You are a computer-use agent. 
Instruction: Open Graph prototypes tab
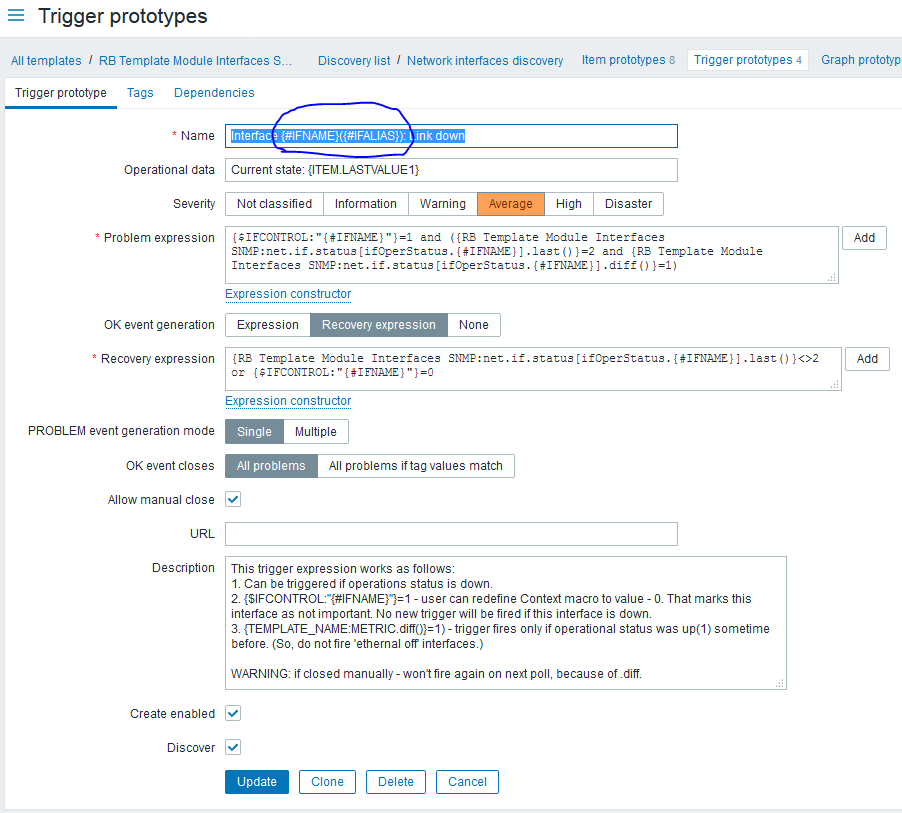[861, 60]
